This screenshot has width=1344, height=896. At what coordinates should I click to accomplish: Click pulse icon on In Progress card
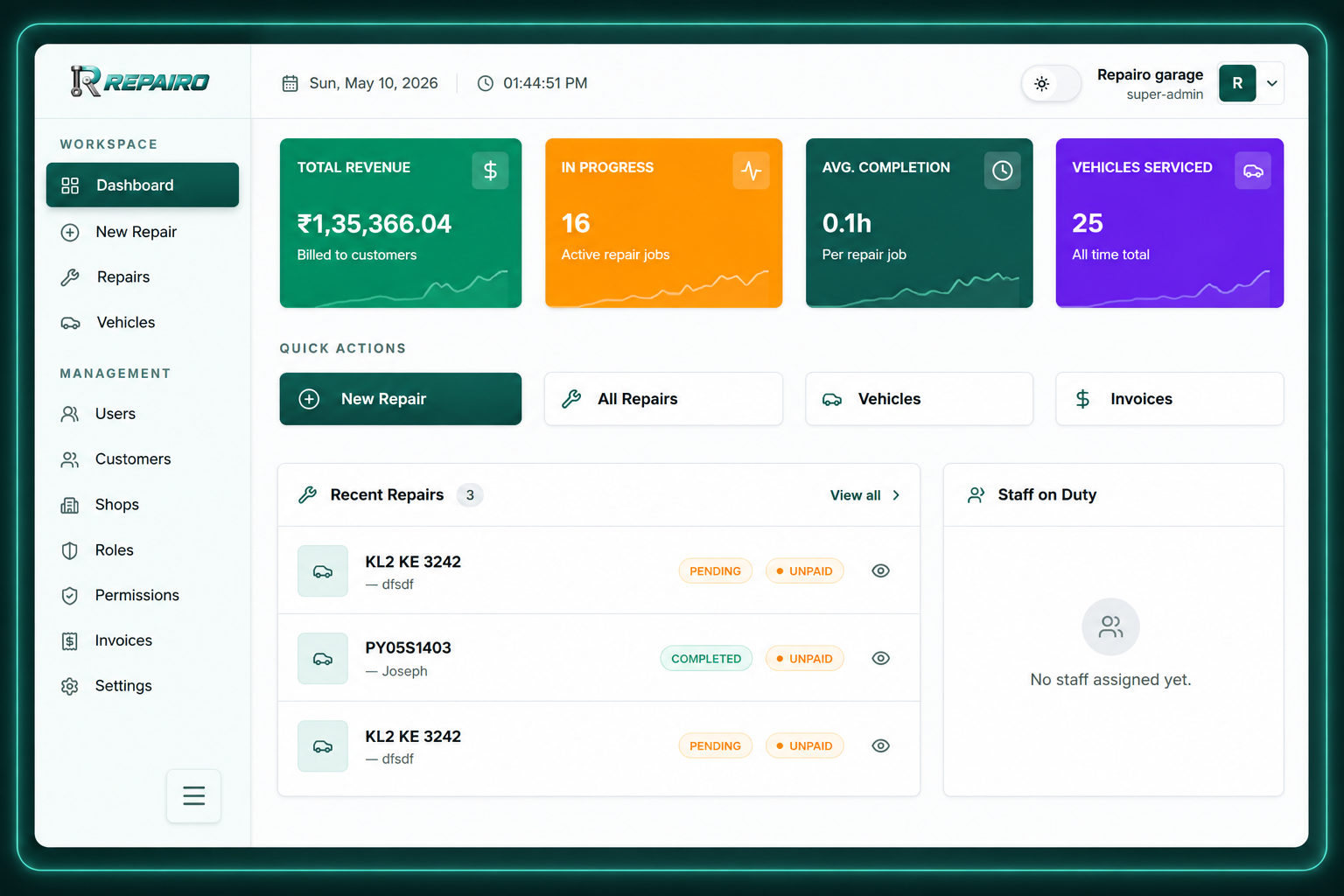pos(751,171)
